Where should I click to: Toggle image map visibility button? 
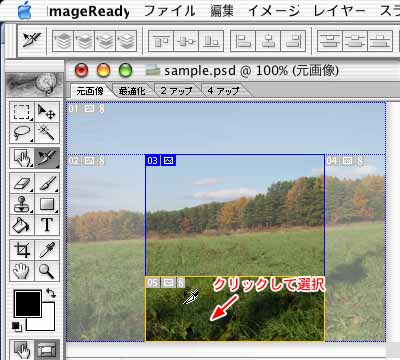tap(22, 350)
